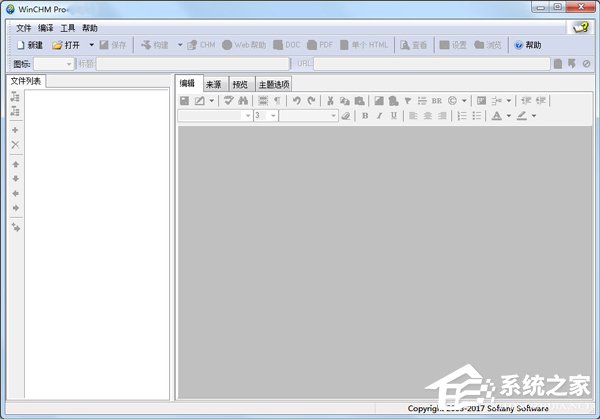Switch to the 预览 tab
The width and height of the screenshot is (600, 419).
(x=240, y=84)
